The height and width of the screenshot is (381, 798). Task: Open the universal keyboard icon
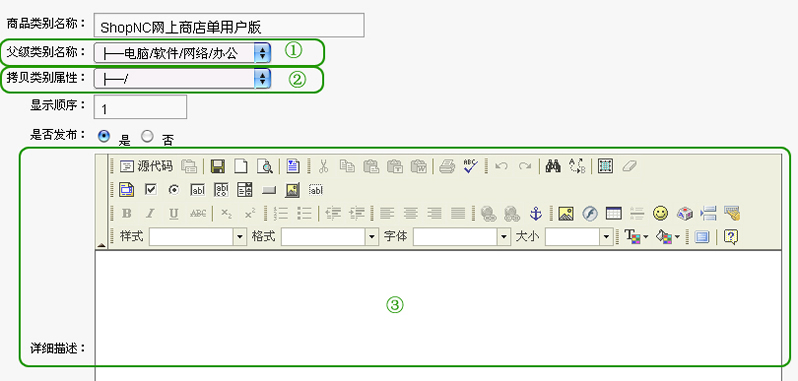[x=732, y=214]
